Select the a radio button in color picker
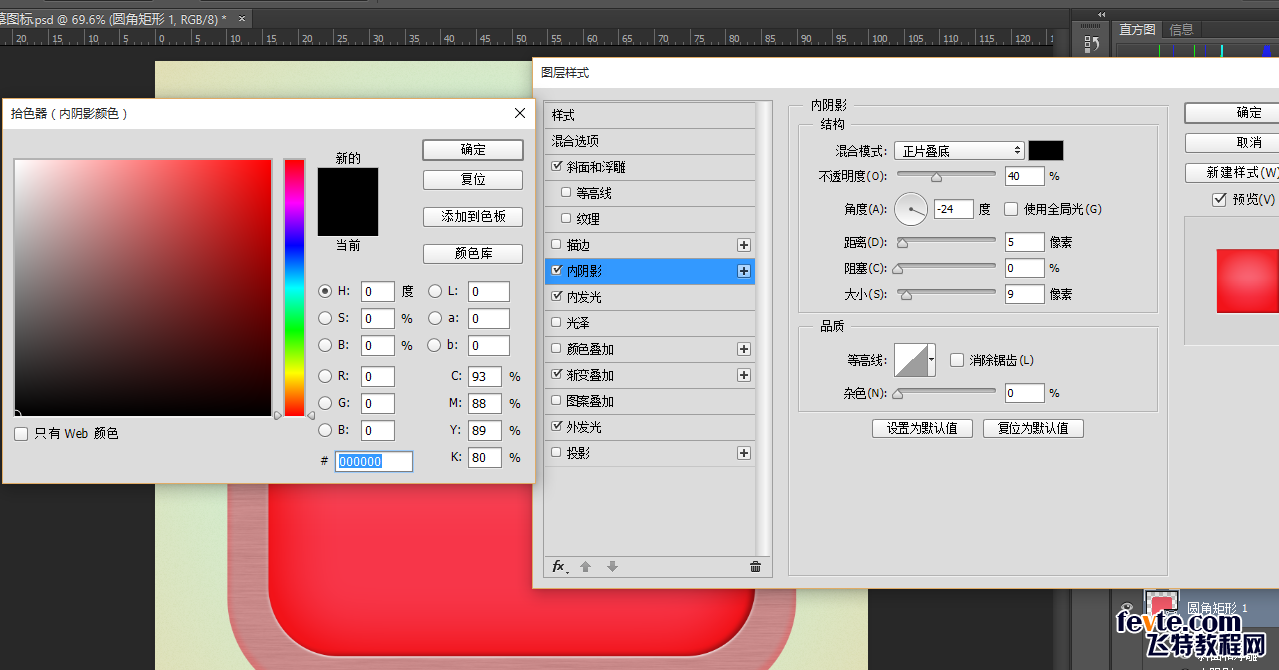 [435, 318]
